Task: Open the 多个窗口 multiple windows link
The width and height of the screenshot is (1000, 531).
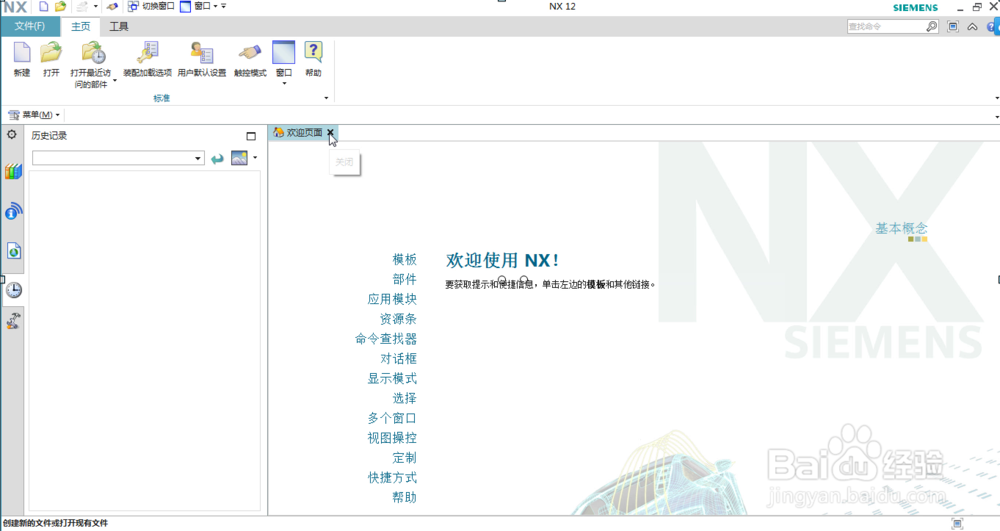Action: [392, 418]
